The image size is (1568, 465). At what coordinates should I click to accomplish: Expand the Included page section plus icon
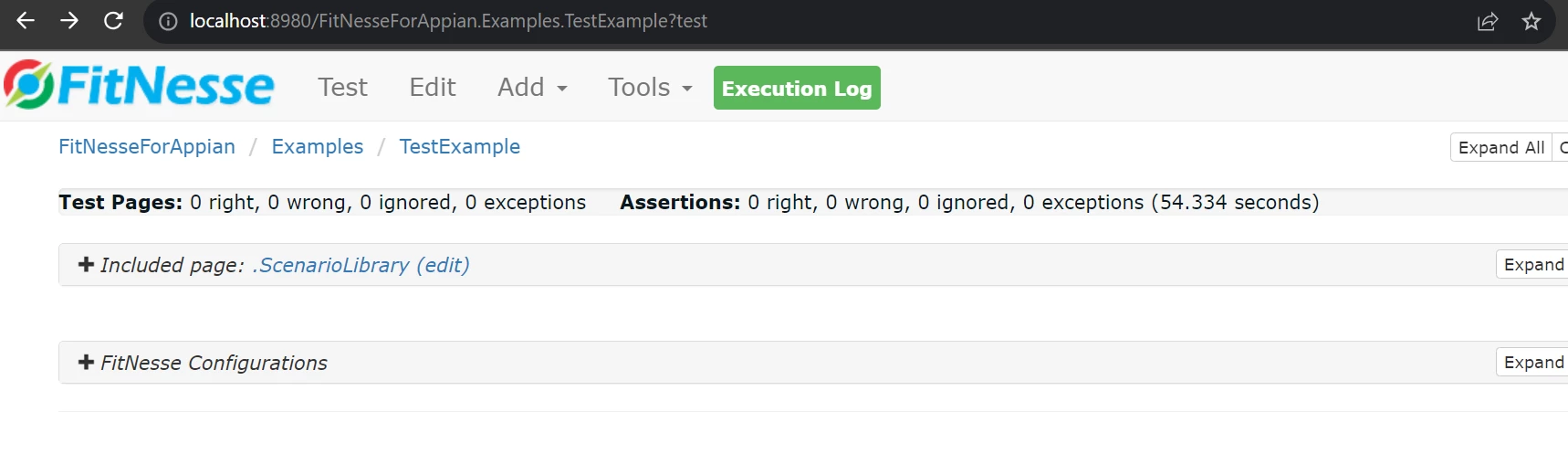(x=87, y=264)
